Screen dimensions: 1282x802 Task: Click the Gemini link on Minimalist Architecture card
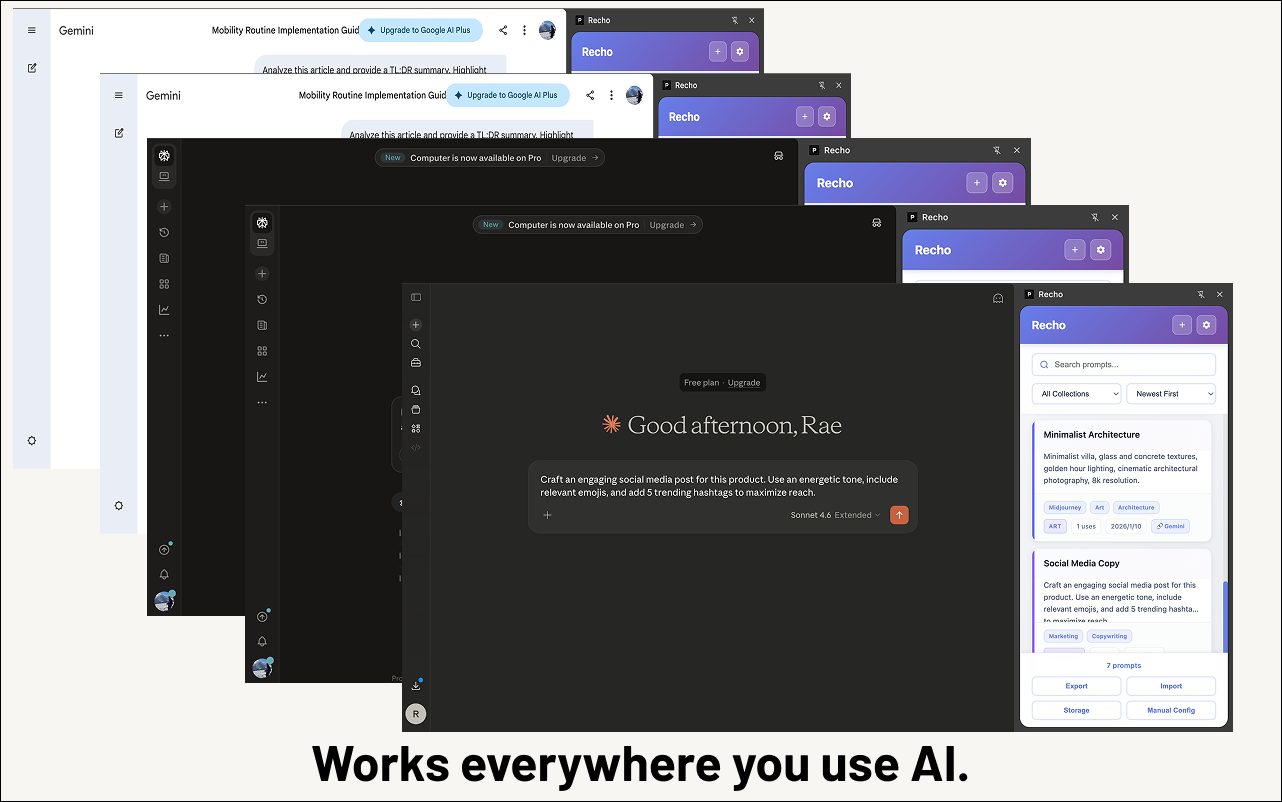click(1170, 526)
